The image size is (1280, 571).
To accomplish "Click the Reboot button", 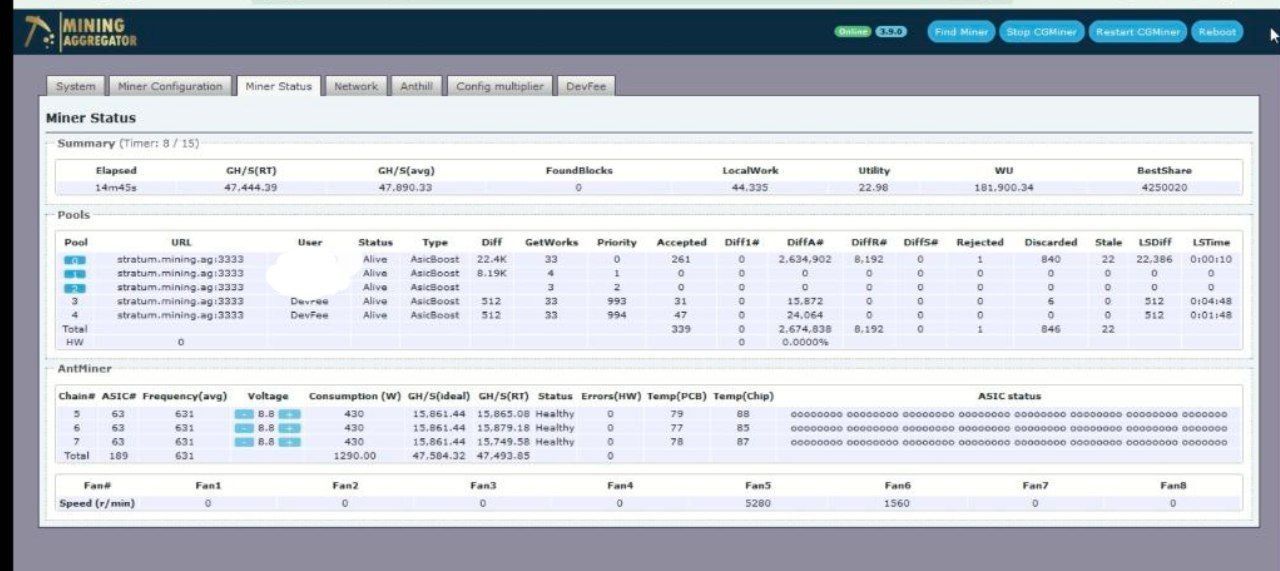I will 1217,32.
